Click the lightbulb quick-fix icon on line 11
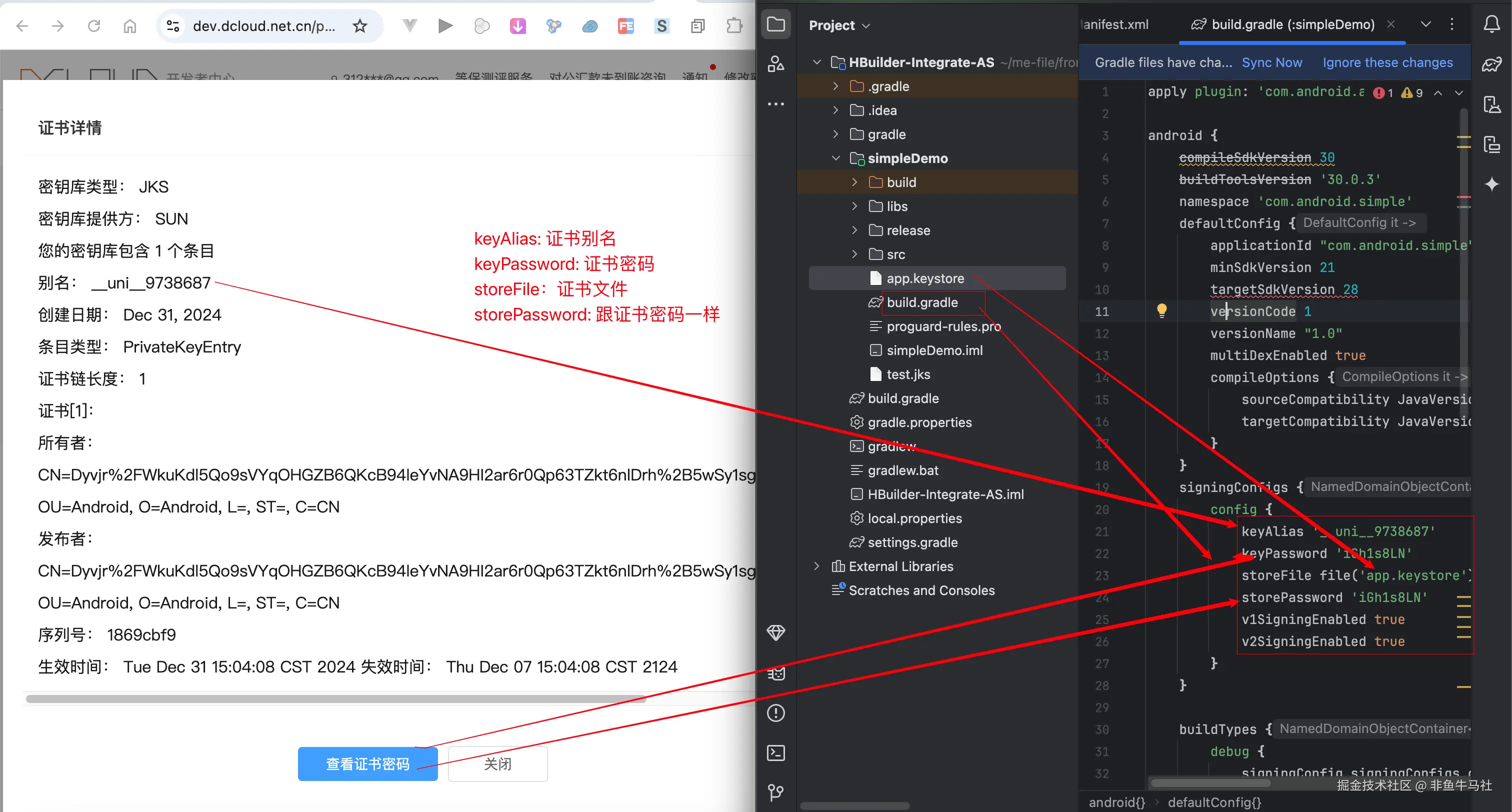The width and height of the screenshot is (1512, 812). [x=1161, y=310]
